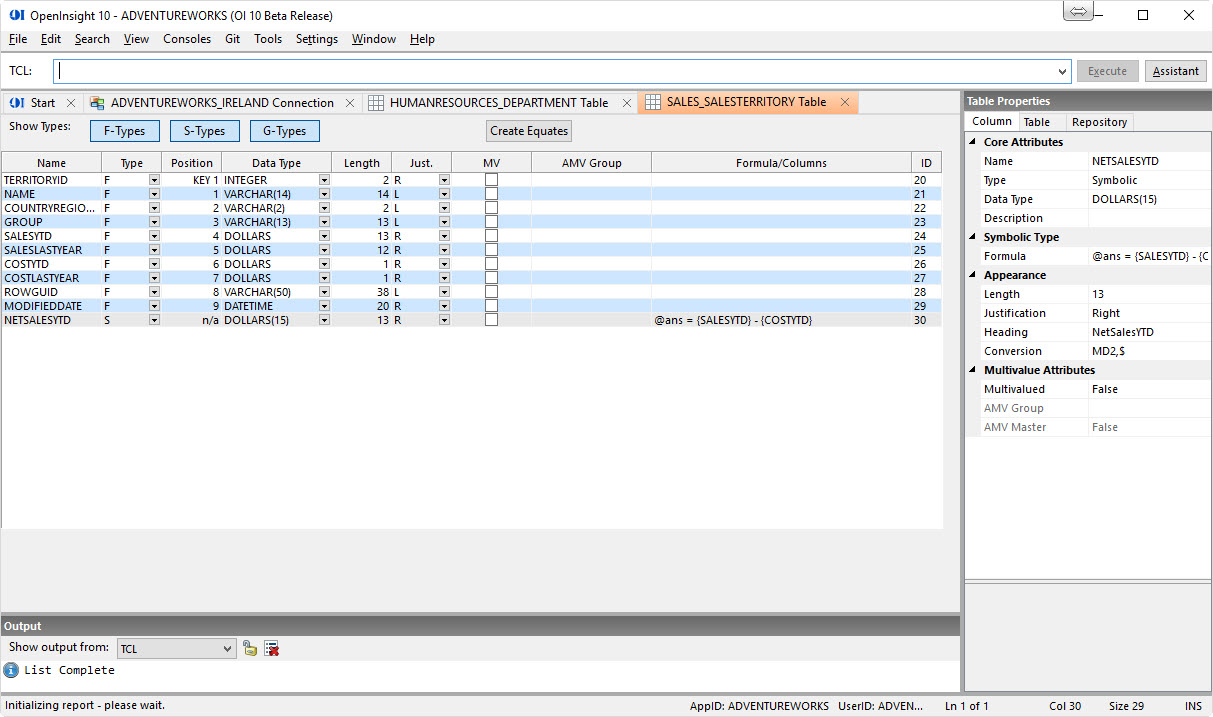The height and width of the screenshot is (717, 1213).
Task: Collapse the Core Attributes section
Action: click(x=972, y=142)
